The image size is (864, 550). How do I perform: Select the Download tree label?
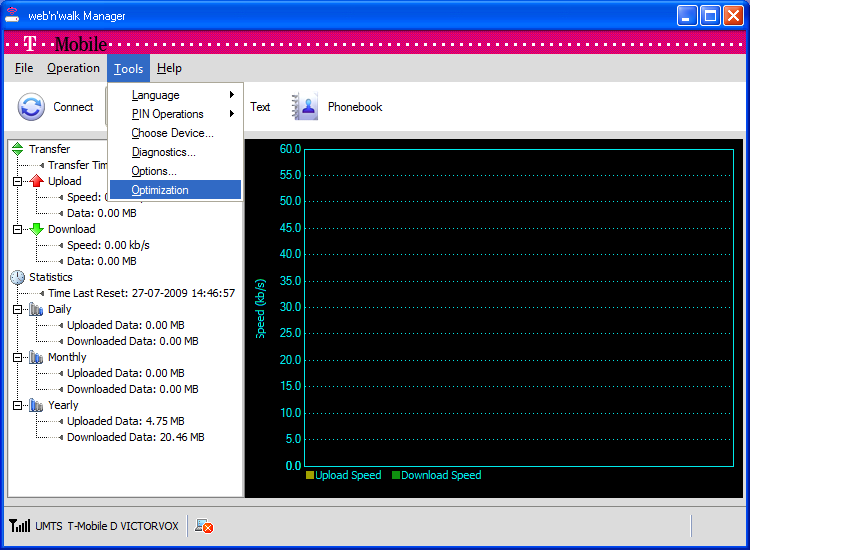click(x=72, y=229)
